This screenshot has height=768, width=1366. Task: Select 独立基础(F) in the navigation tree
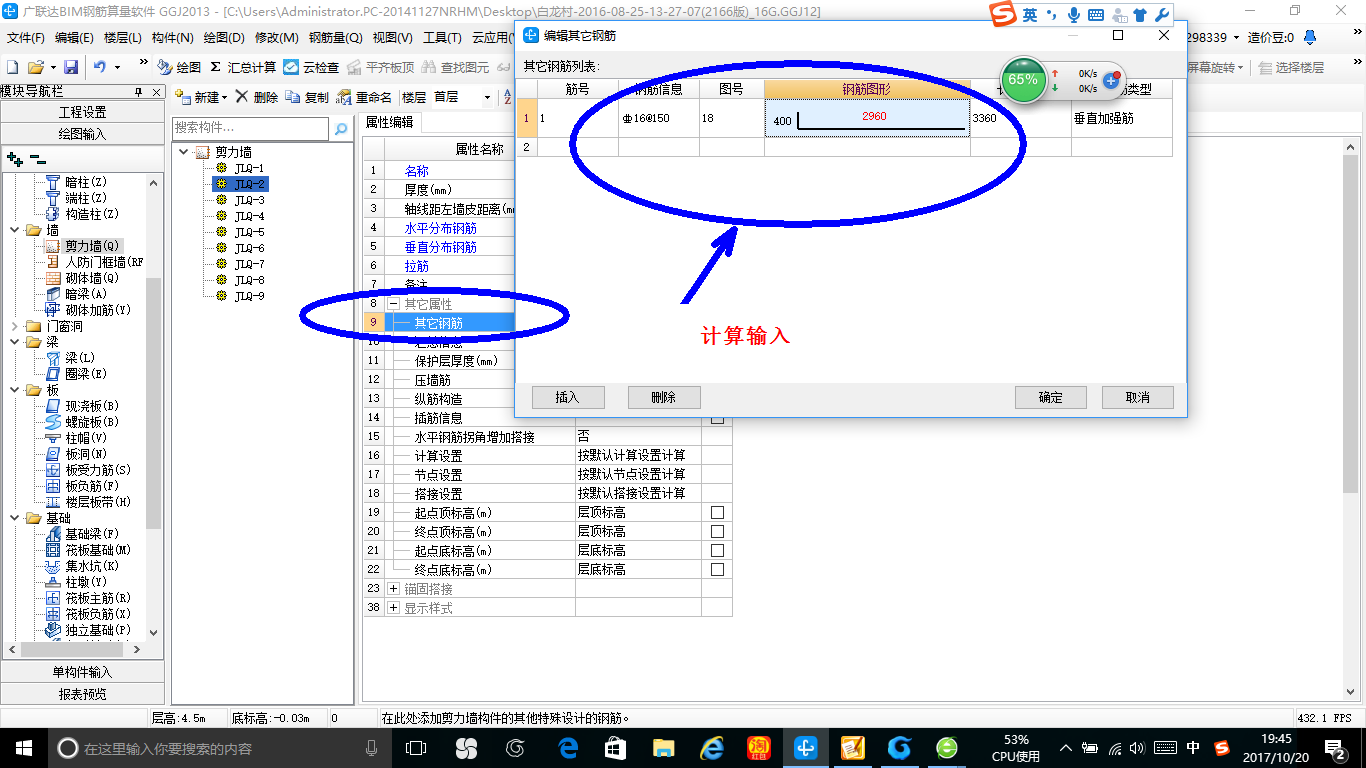click(x=89, y=630)
